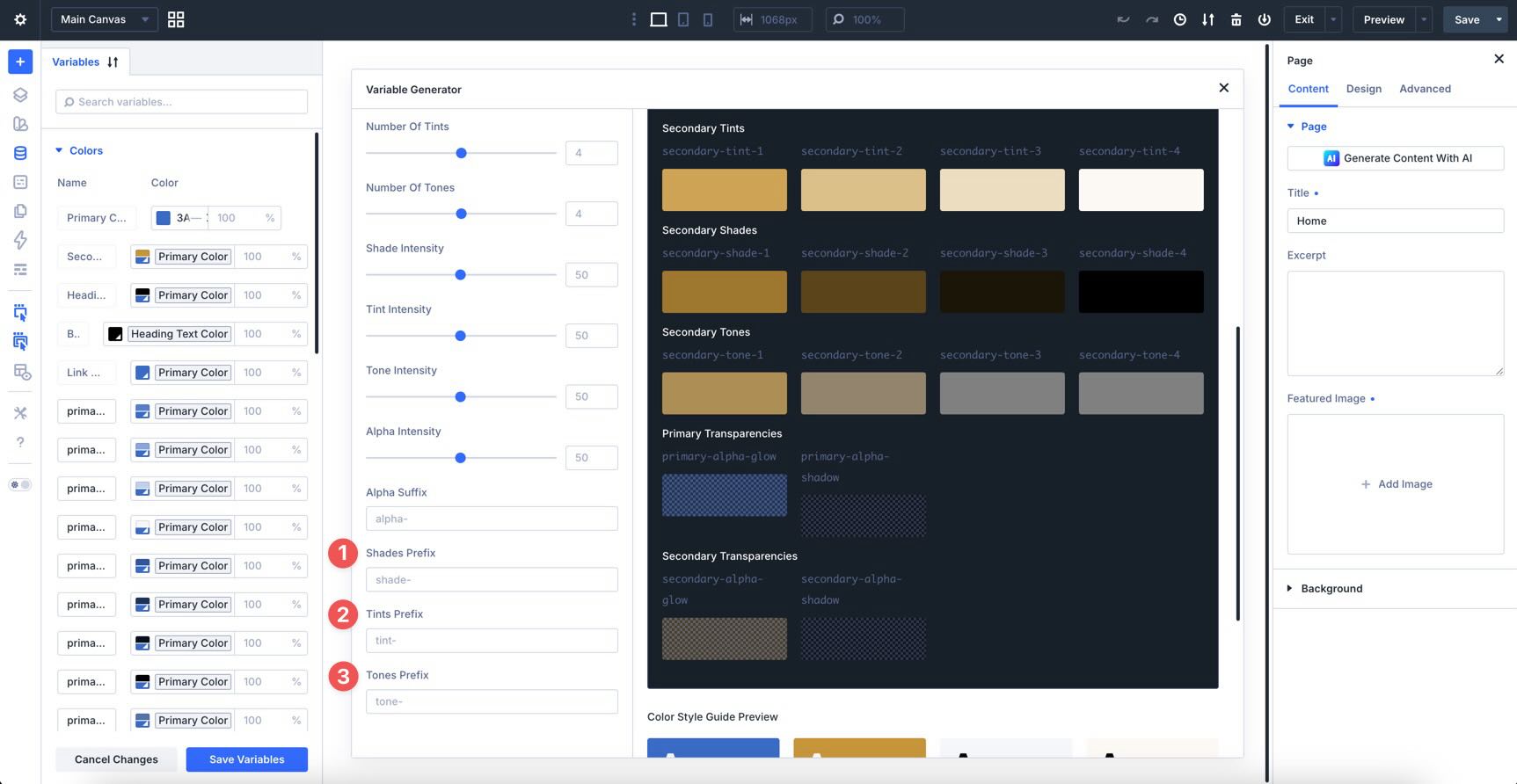The image size is (1517, 784).
Task: Click the Heading Text Color variable tag
Action: [179, 334]
